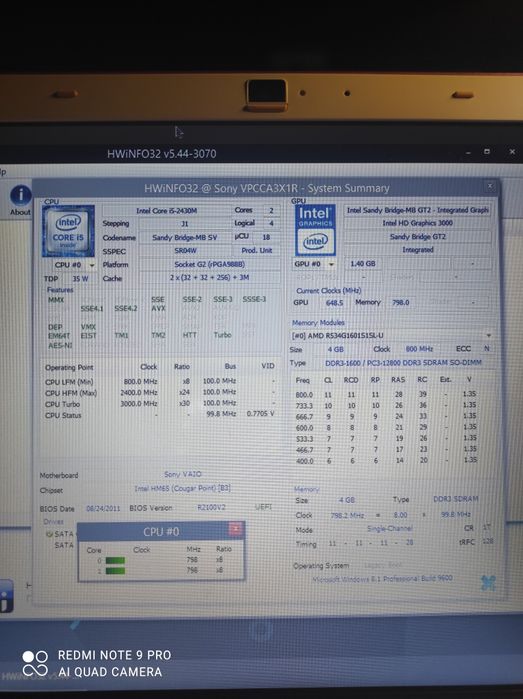523x699 pixels.
Task: Click the Prod. Unit field
Action: [257, 251]
